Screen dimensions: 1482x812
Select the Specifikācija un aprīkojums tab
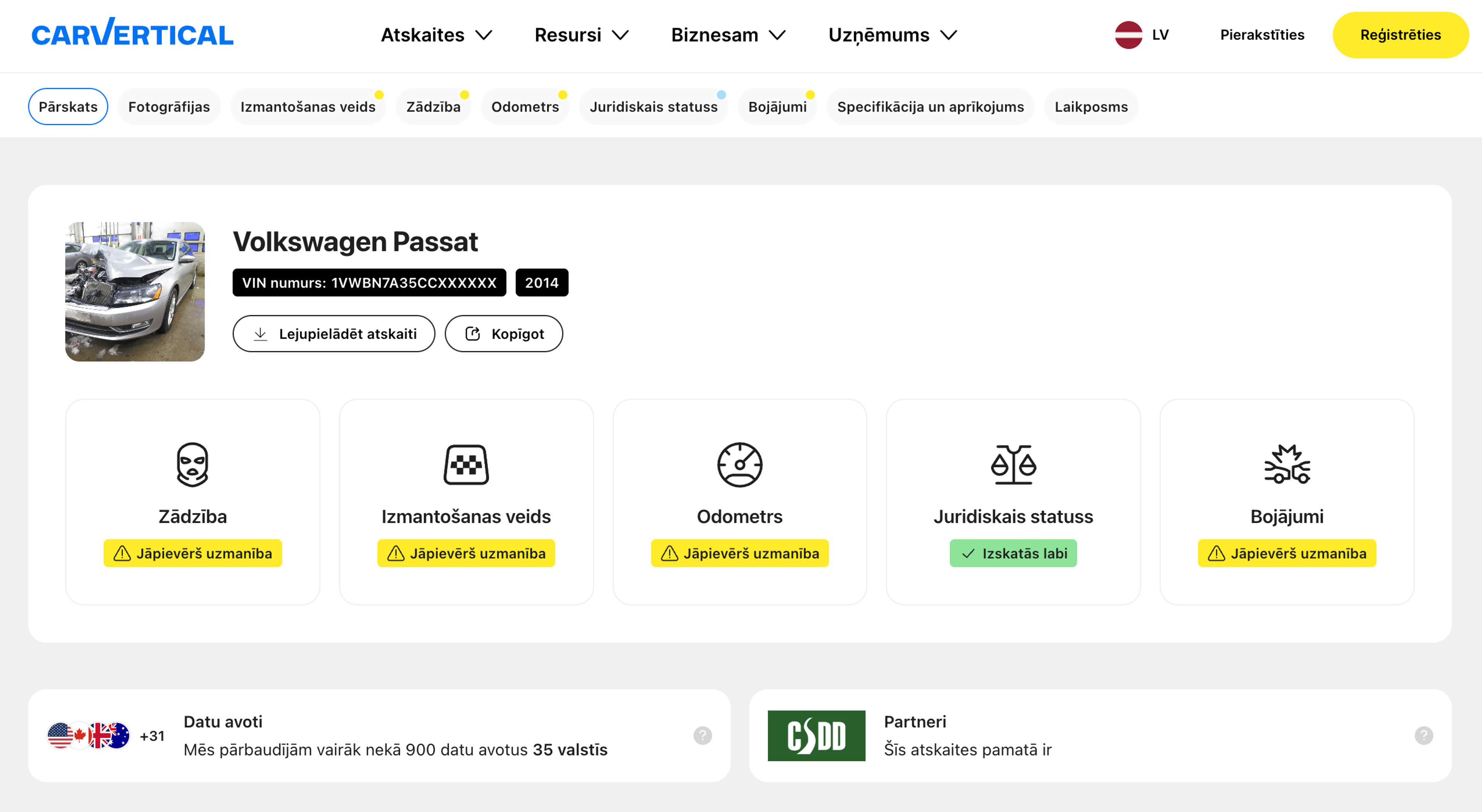click(930, 106)
